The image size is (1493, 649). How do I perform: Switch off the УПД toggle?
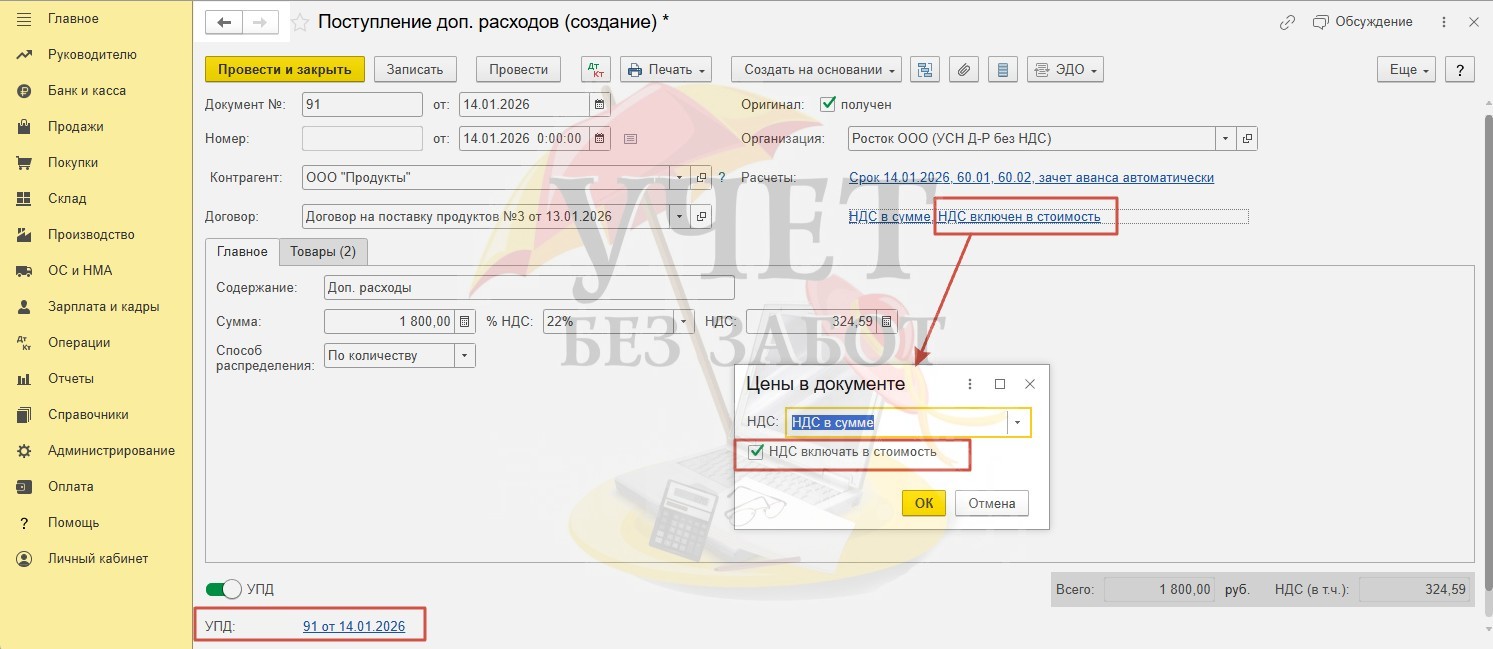click(x=225, y=589)
